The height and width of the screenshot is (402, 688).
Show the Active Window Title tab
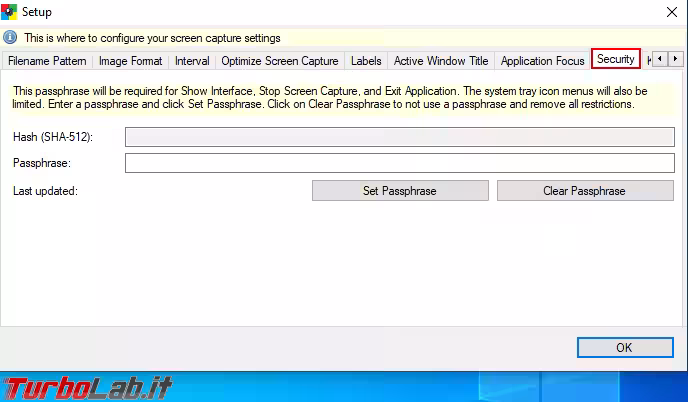coord(441,61)
